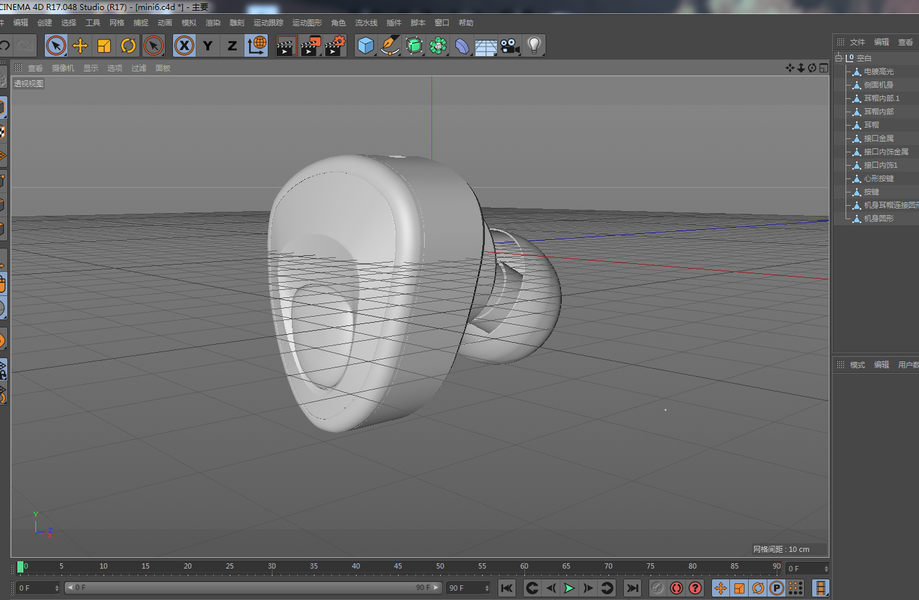
Task: Activate the Move tool
Action: [80, 46]
